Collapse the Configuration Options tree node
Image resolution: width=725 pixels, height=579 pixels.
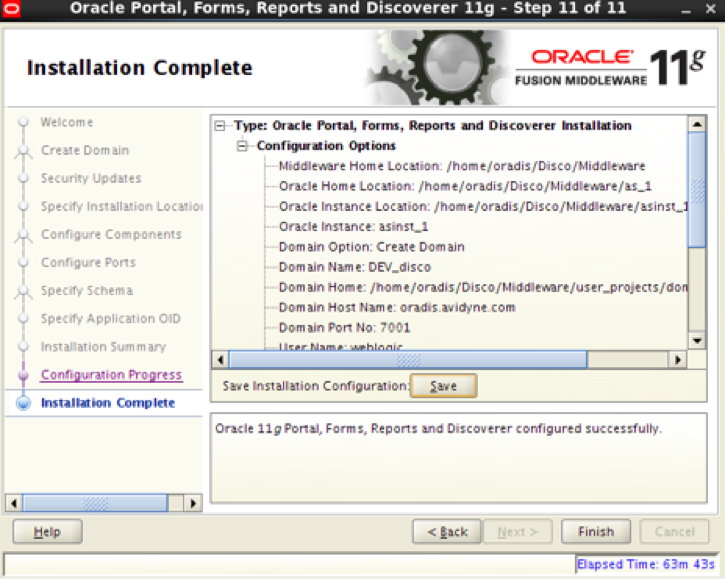coord(242,146)
